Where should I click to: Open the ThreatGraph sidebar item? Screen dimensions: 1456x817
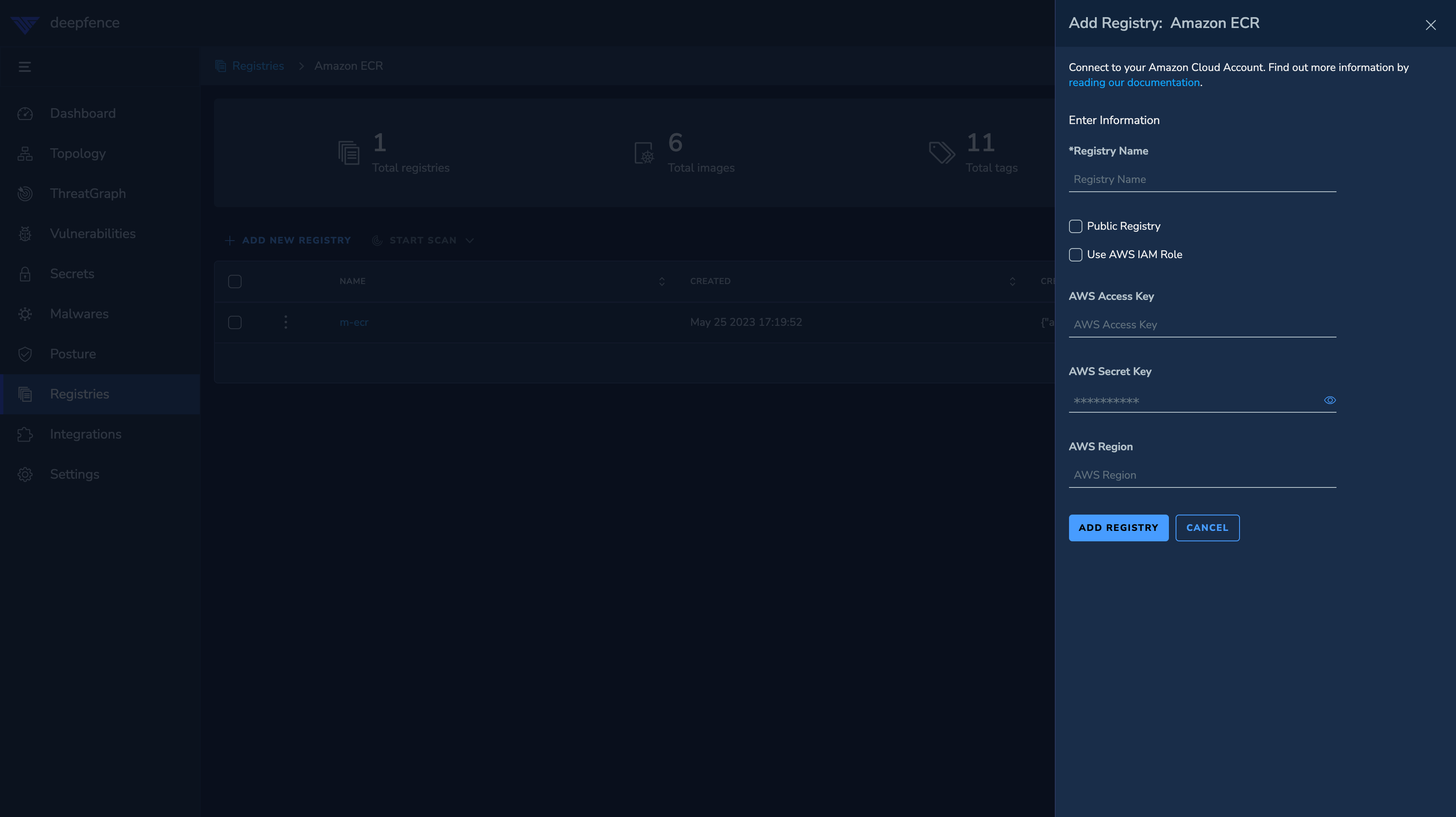click(x=100, y=194)
